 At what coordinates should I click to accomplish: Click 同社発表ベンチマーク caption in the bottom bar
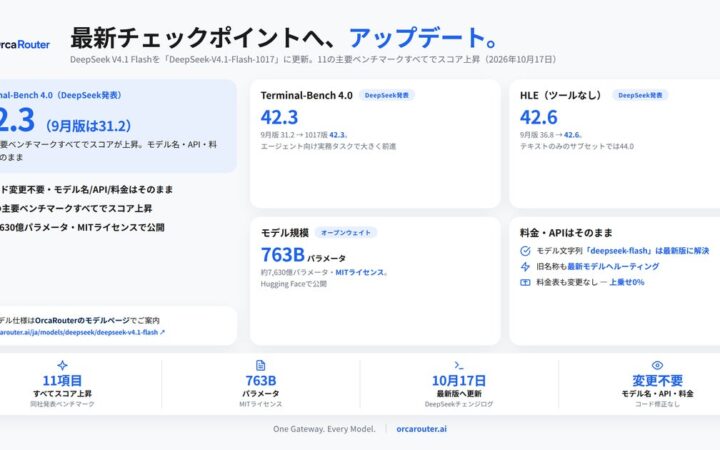point(62,404)
